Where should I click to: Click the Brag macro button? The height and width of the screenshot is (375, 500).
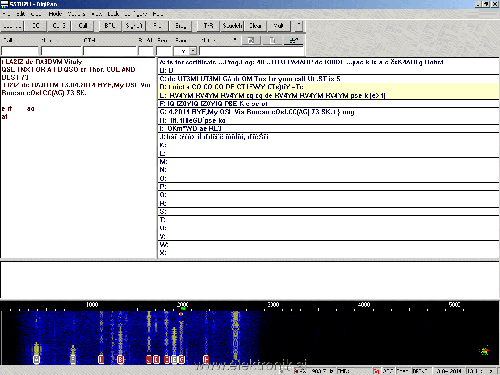point(180,26)
